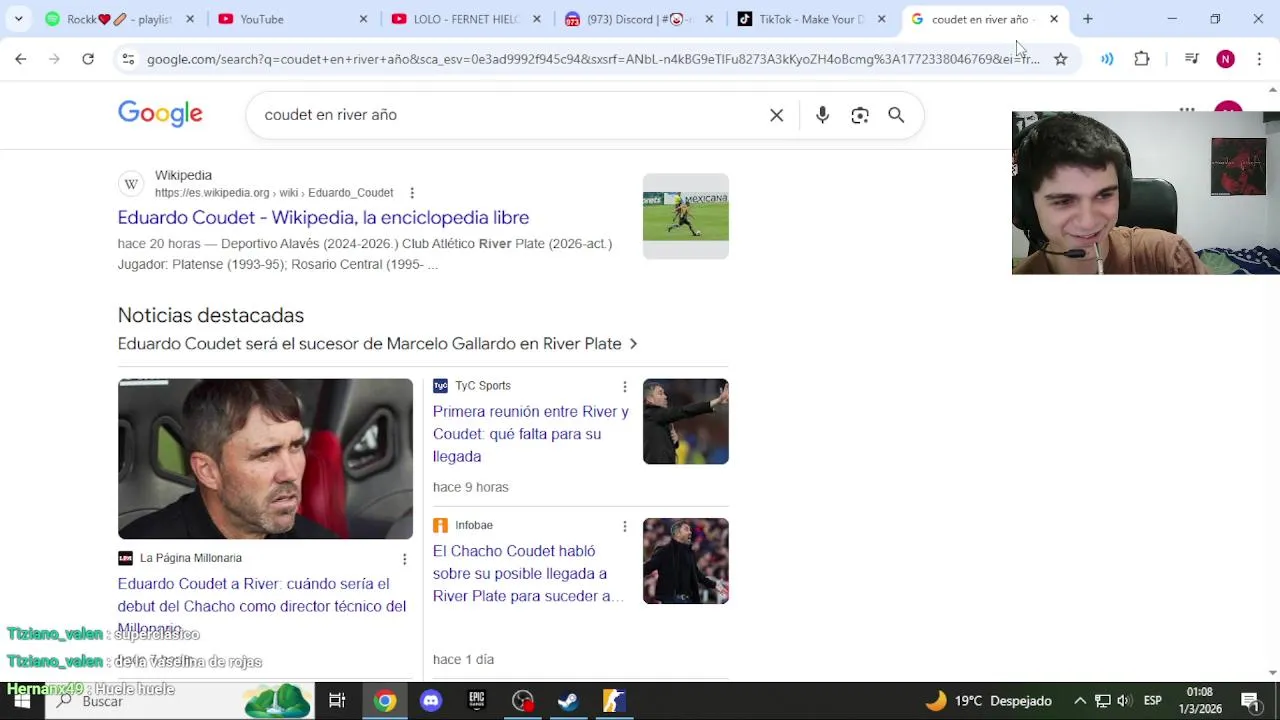The width and height of the screenshot is (1280, 720).
Task: Open the tab search dropdown arrow
Action: [x=18, y=19]
